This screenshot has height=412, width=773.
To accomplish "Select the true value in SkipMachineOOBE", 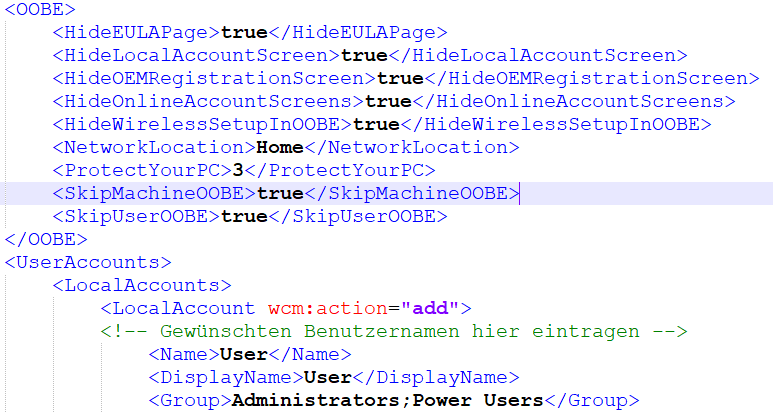I will coord(281,193).
